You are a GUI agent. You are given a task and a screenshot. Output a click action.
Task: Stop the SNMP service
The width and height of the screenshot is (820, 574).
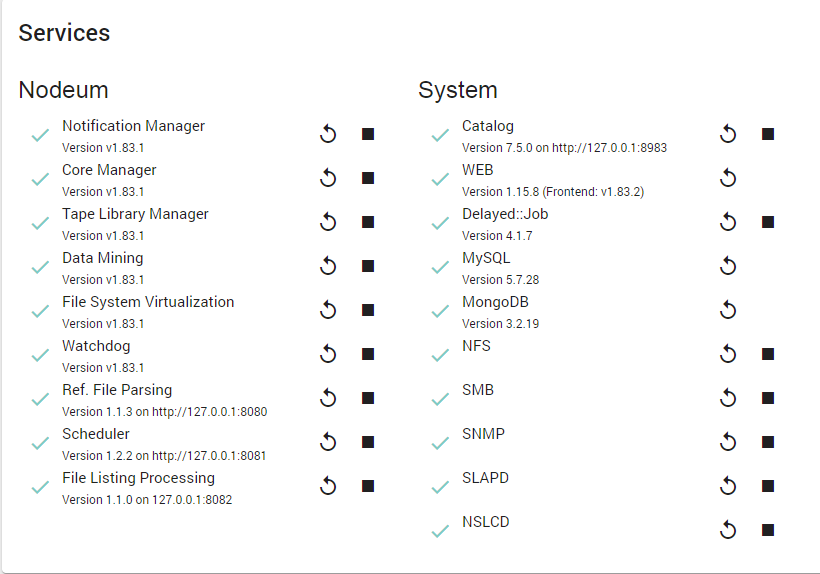click(x=768, y=442)
